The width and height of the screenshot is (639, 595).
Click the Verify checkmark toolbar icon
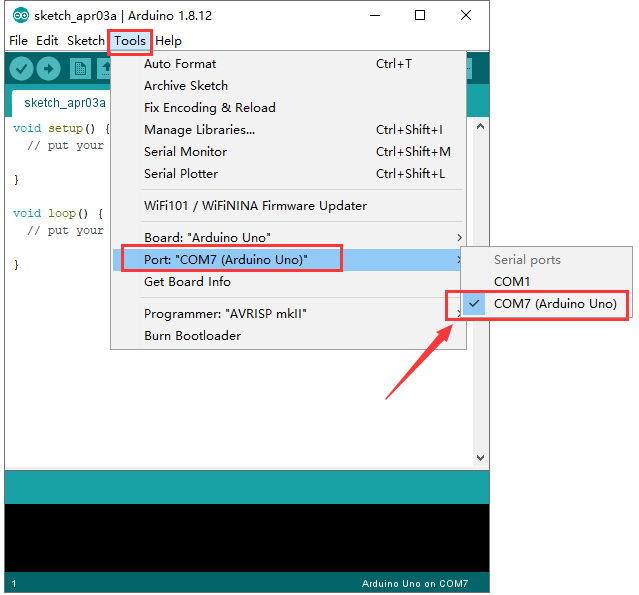[x=21, y=68]
